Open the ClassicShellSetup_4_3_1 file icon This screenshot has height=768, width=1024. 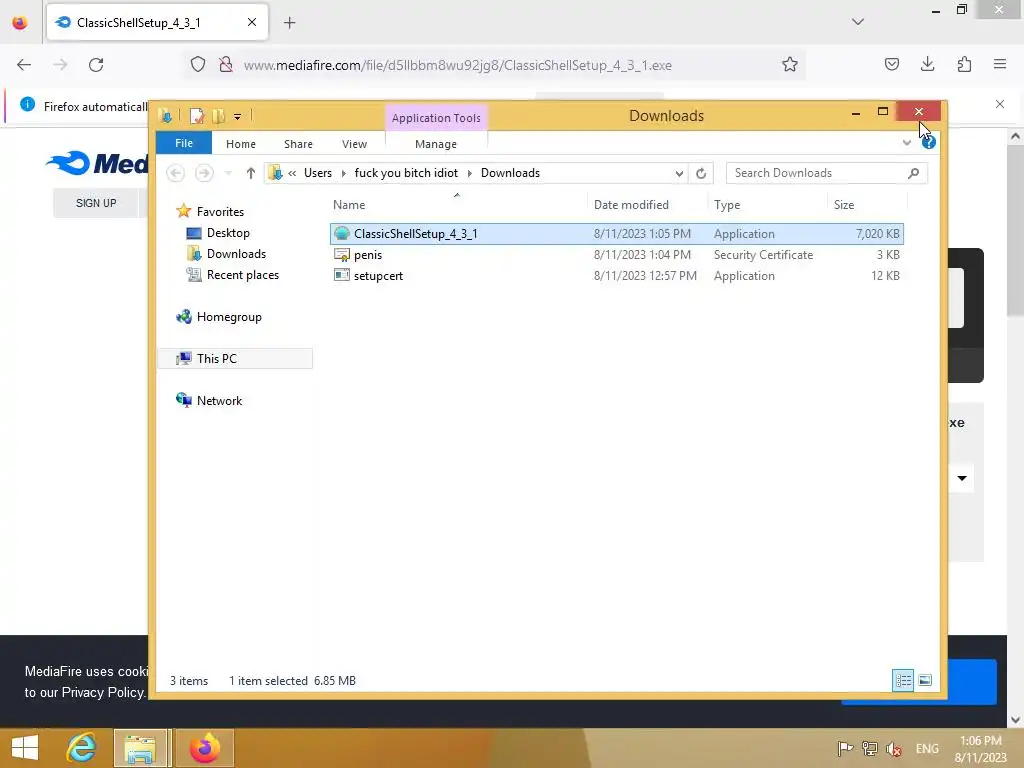tap(342, 233)
